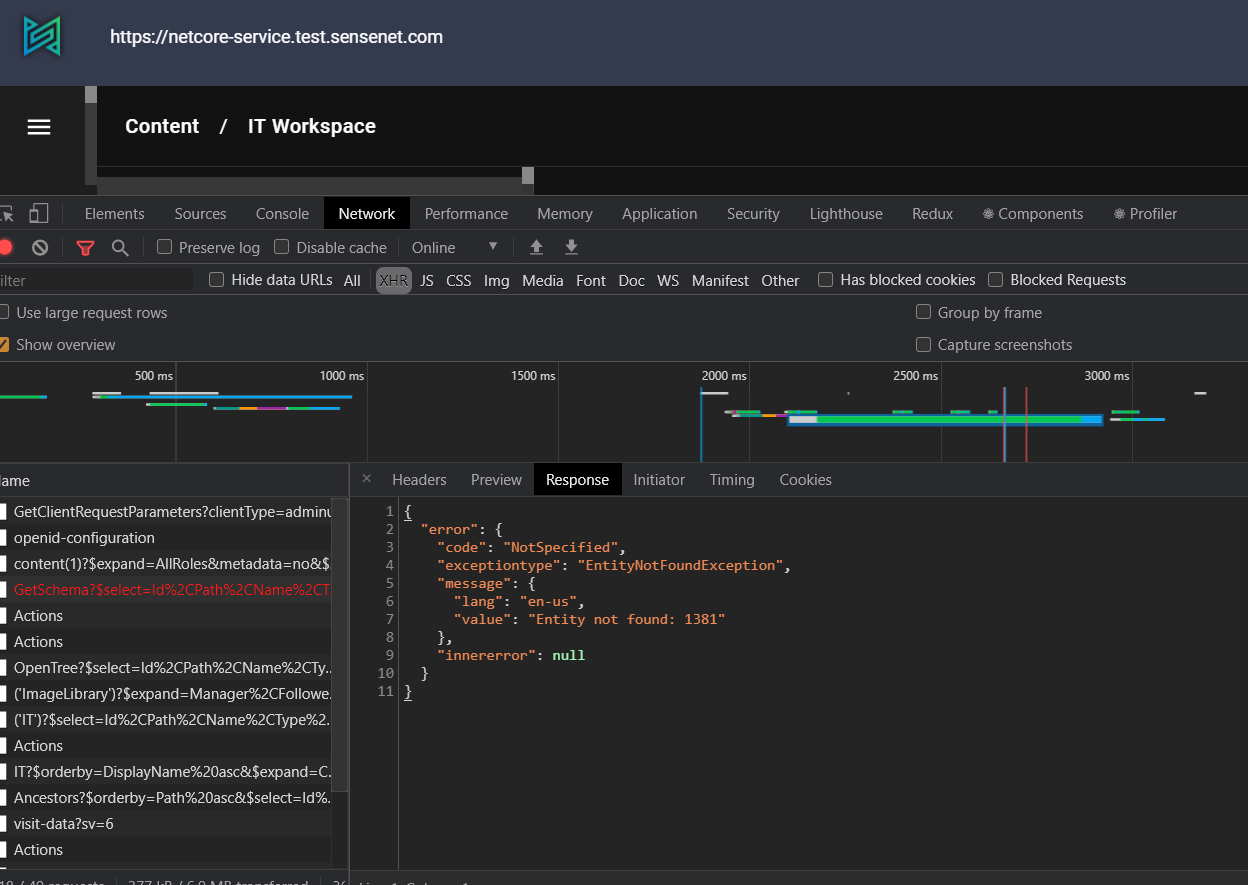Open search in network panel

point(119,247)
